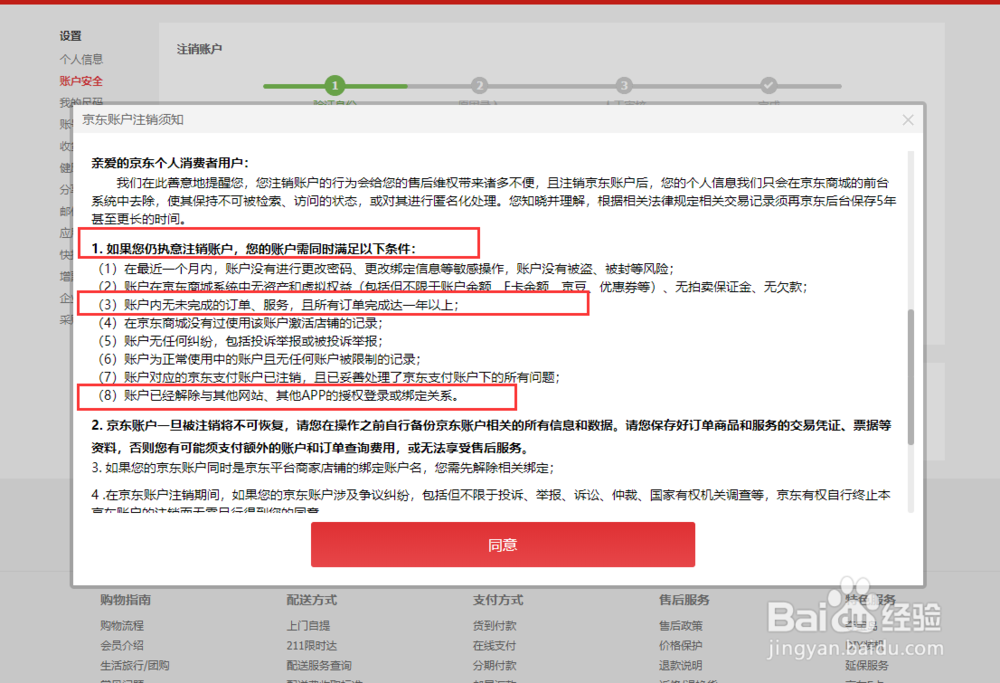Click condition (8) about 授权登录 text

coord(279,395)
